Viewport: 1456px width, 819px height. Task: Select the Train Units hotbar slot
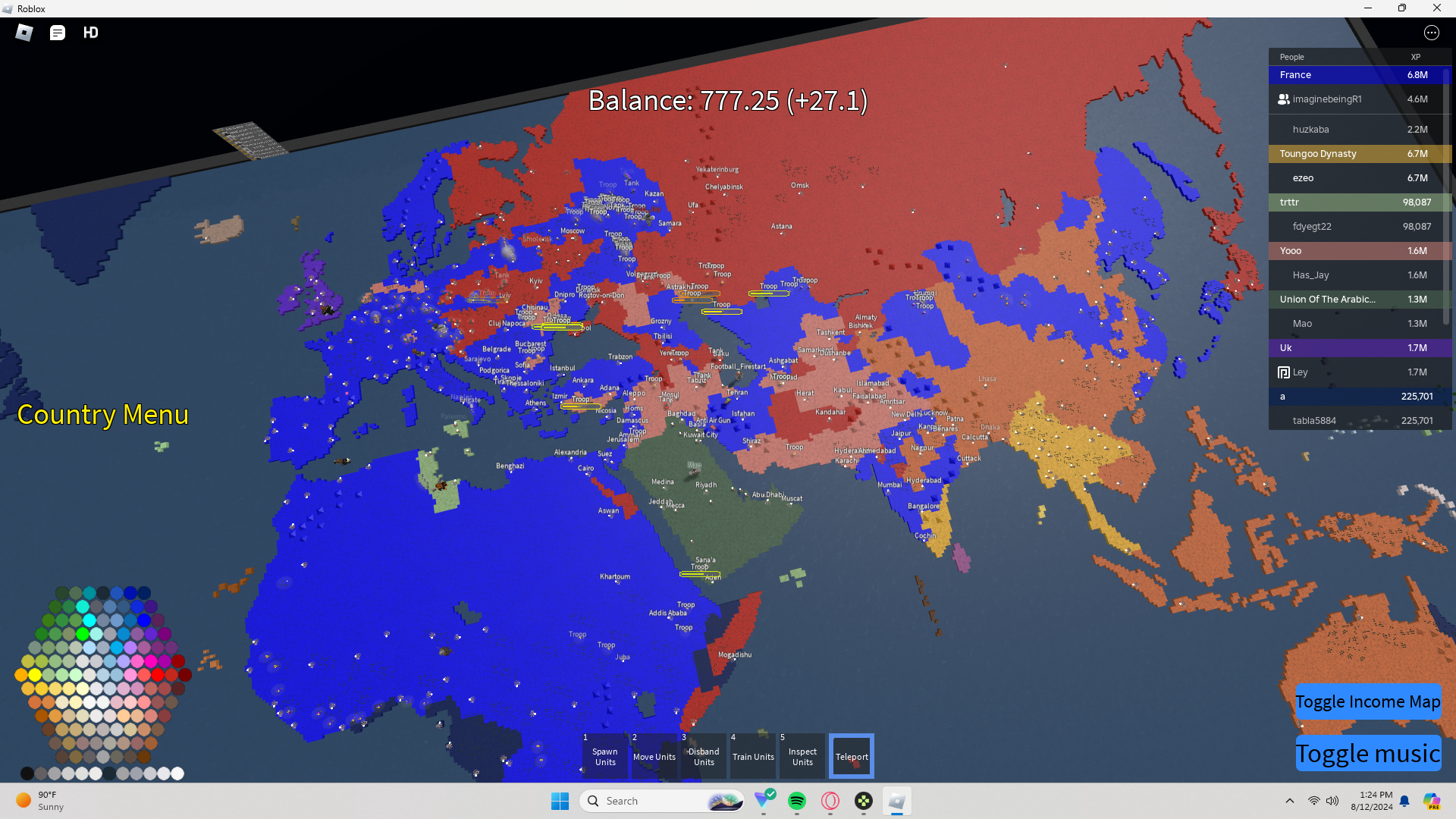coord(752,756)
